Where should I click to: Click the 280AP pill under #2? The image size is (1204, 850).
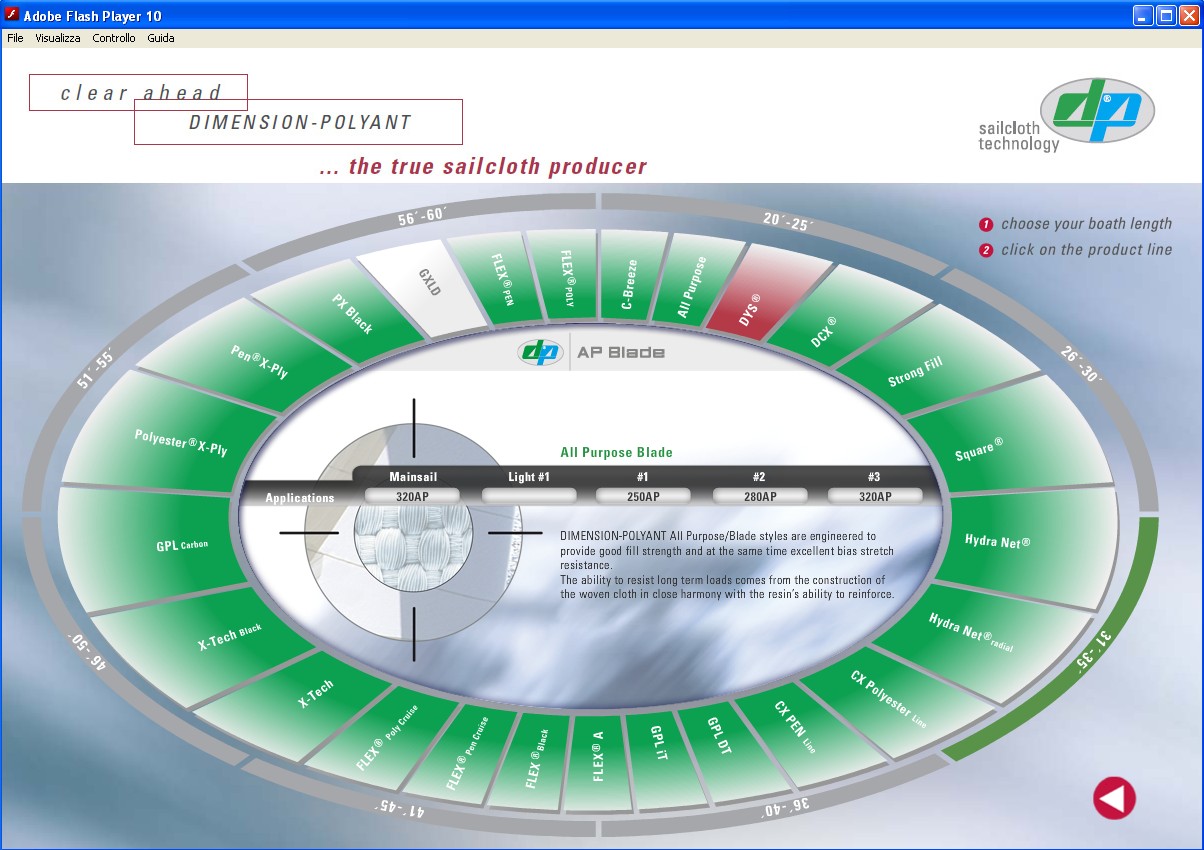pos(760,495)
